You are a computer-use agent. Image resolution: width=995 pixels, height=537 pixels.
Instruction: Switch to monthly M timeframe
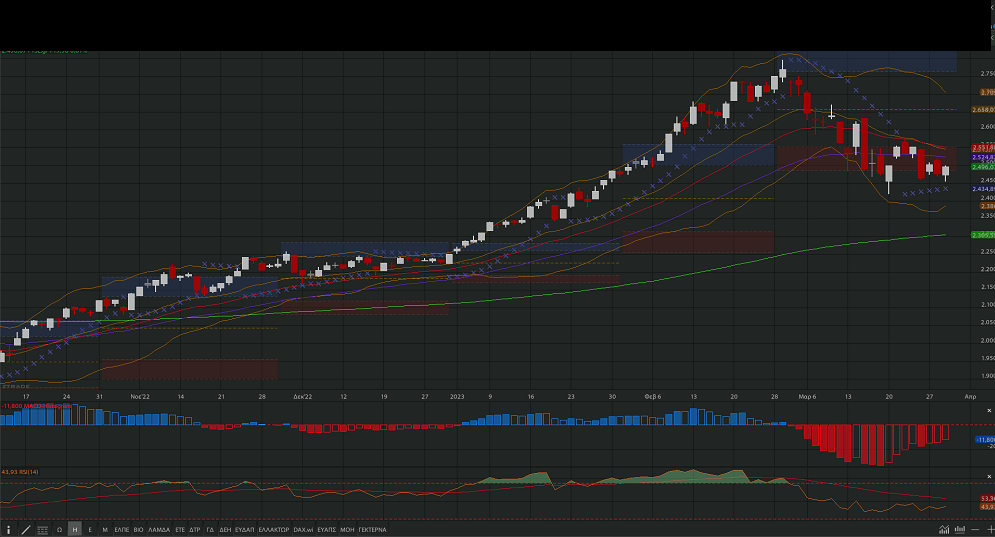pos(105,529)
